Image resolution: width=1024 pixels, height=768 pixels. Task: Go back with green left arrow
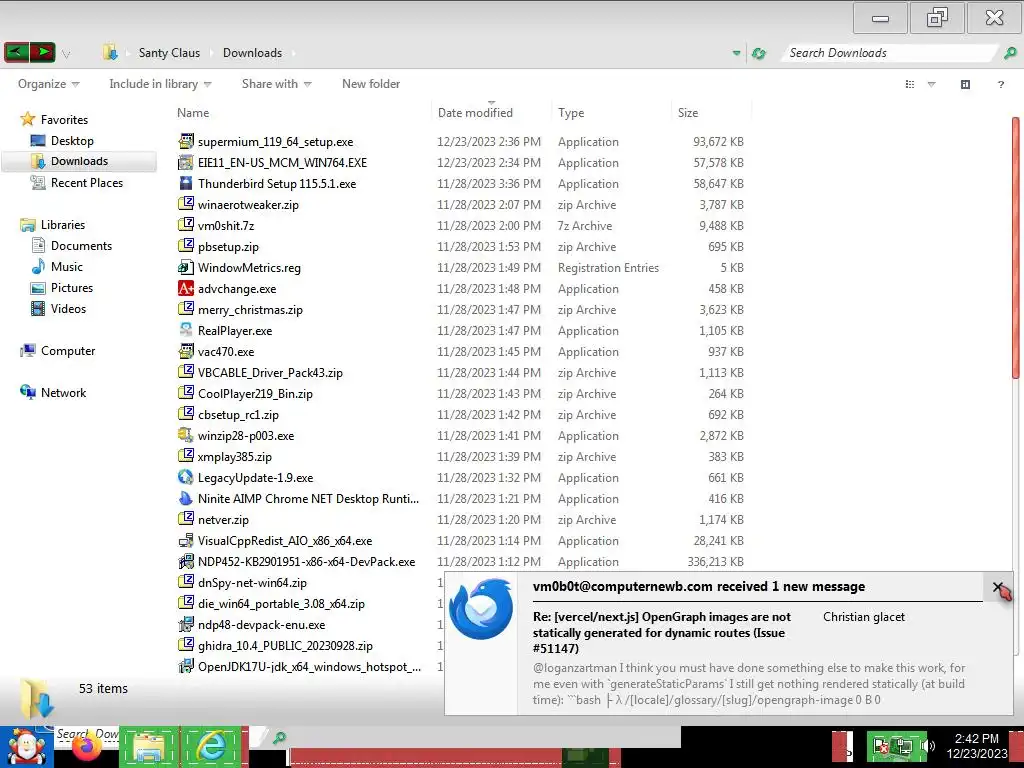pos(16,52)
